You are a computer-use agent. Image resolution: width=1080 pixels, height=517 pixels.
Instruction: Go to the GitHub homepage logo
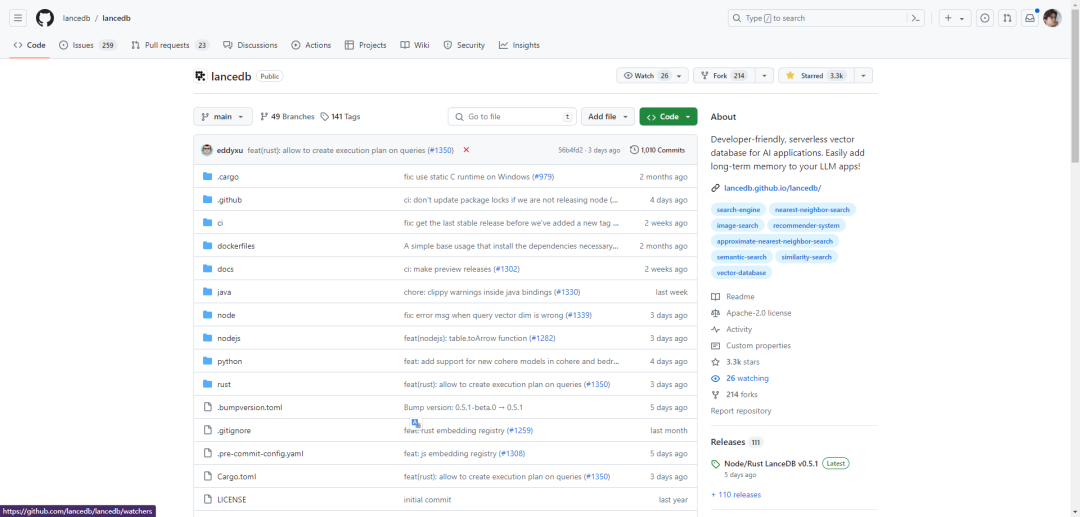coord(45,18)
